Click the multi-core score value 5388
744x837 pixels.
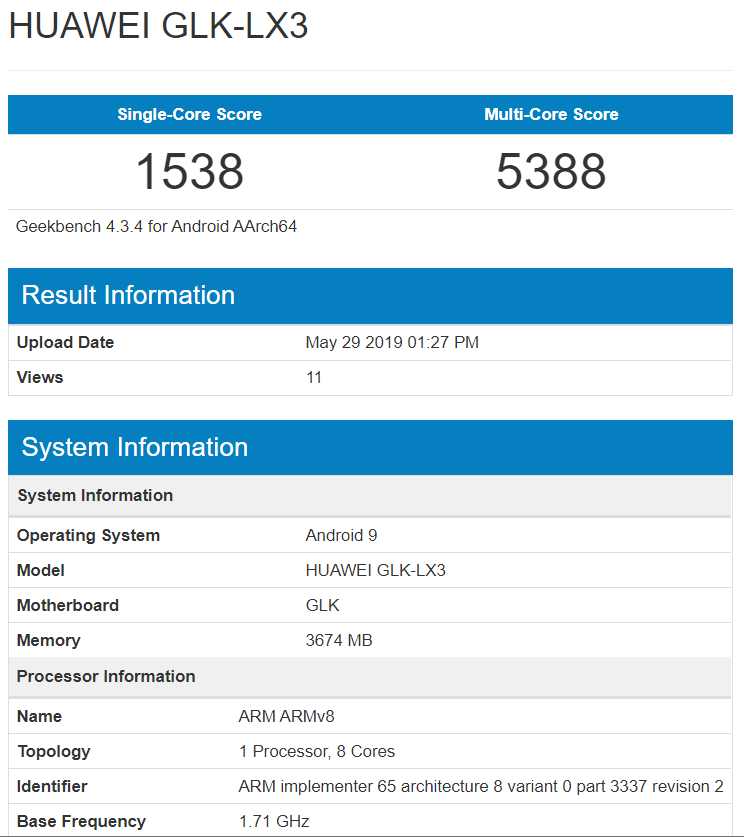click(551, 171)
